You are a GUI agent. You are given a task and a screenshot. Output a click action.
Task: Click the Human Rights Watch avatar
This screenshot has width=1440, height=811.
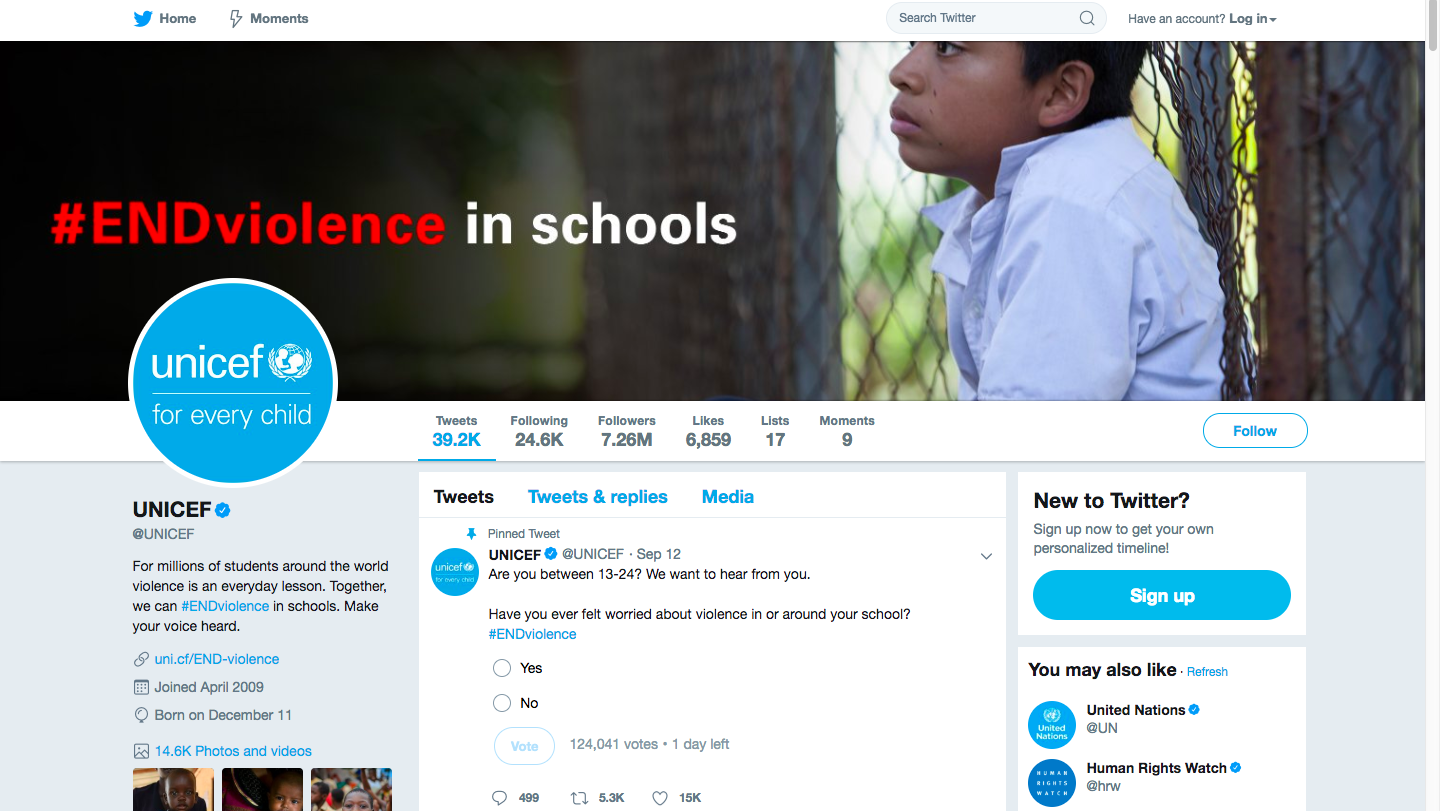point(1052,783)
